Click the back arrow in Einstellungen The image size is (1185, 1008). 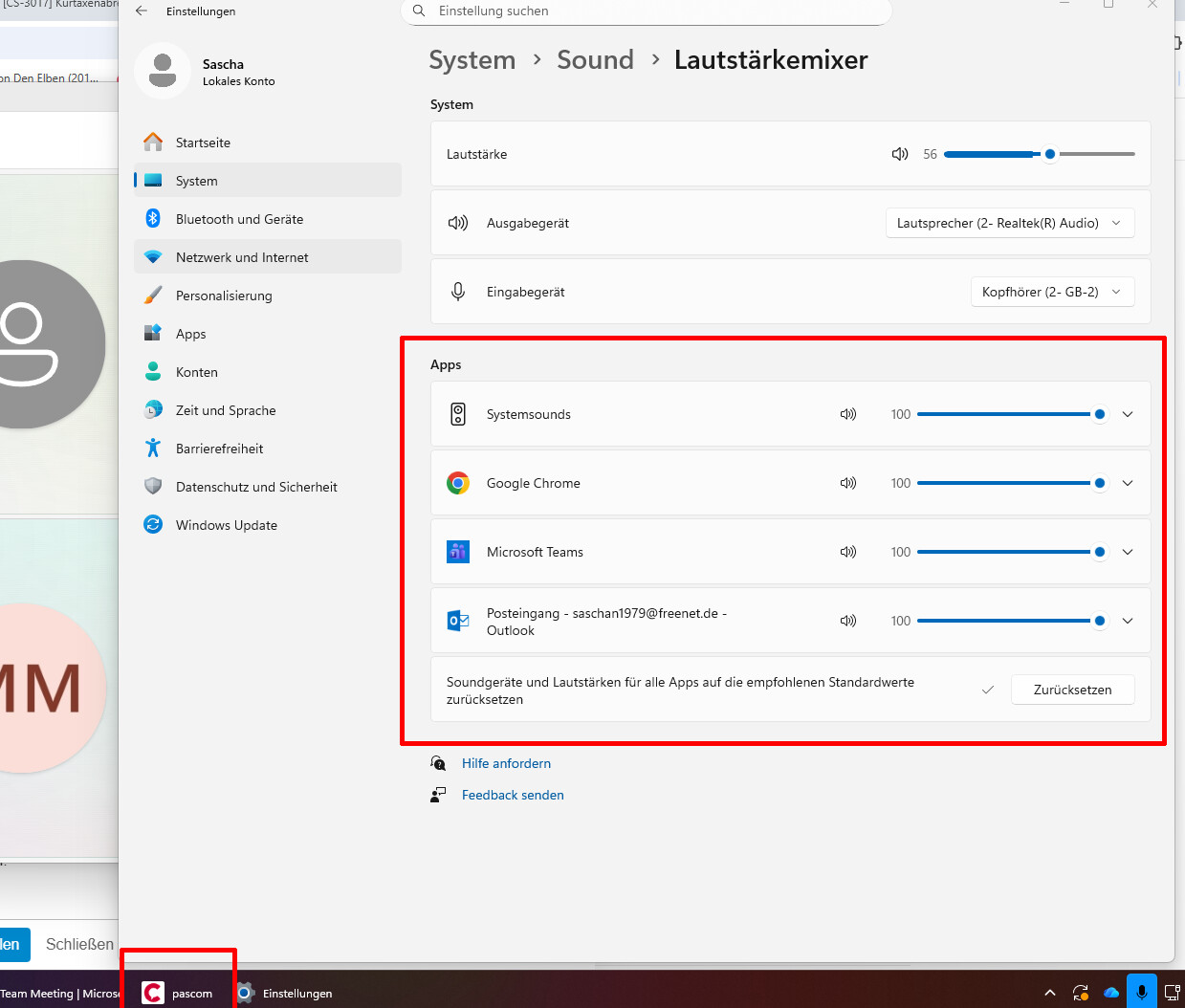point(142,11)
